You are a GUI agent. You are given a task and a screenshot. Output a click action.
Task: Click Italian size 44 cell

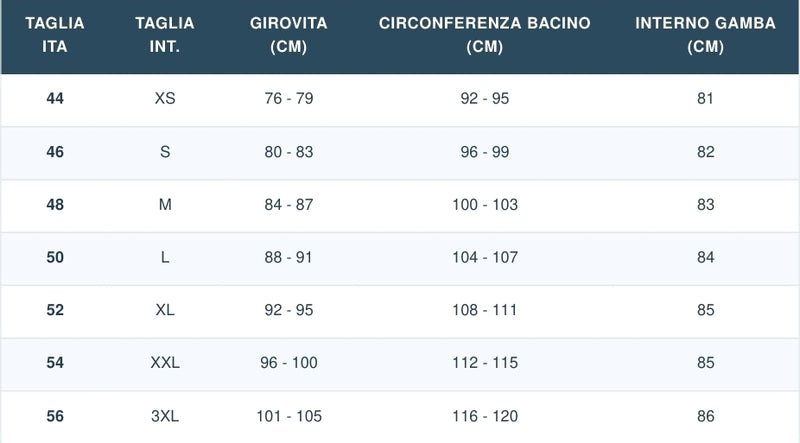click(x=55, y=98)
